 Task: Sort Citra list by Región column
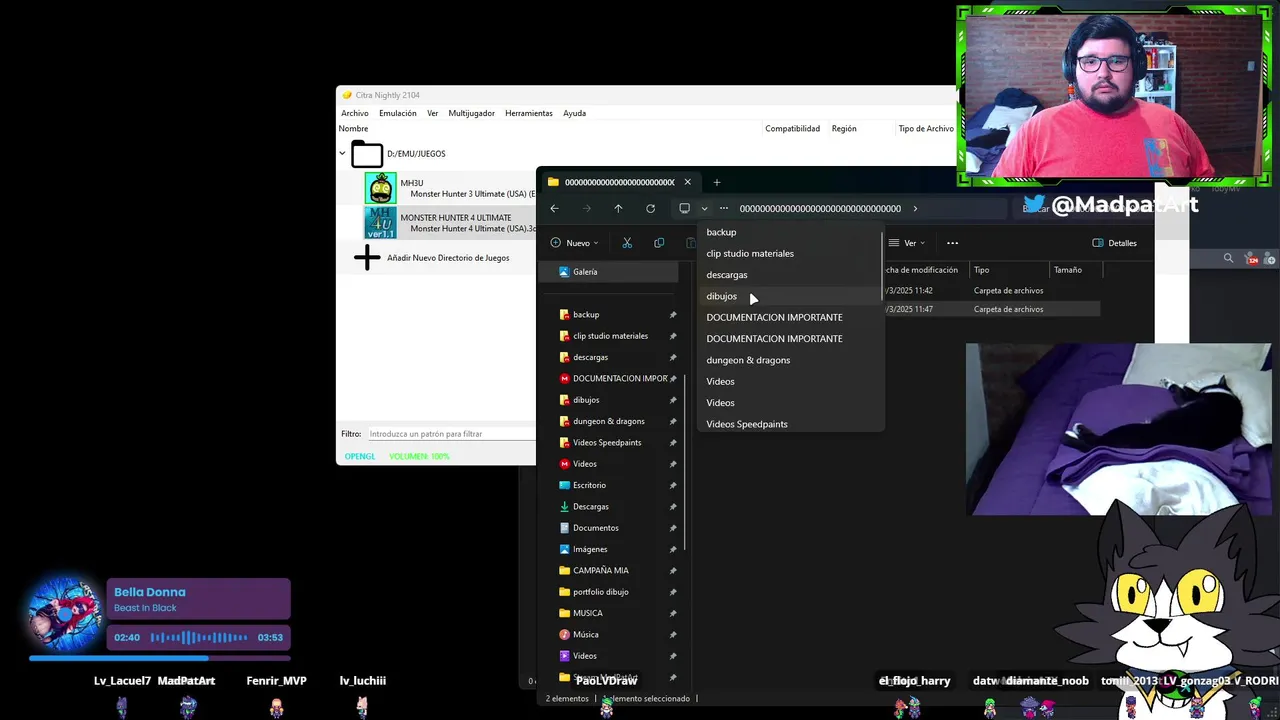pyautogui.click(x=844, y=128)
